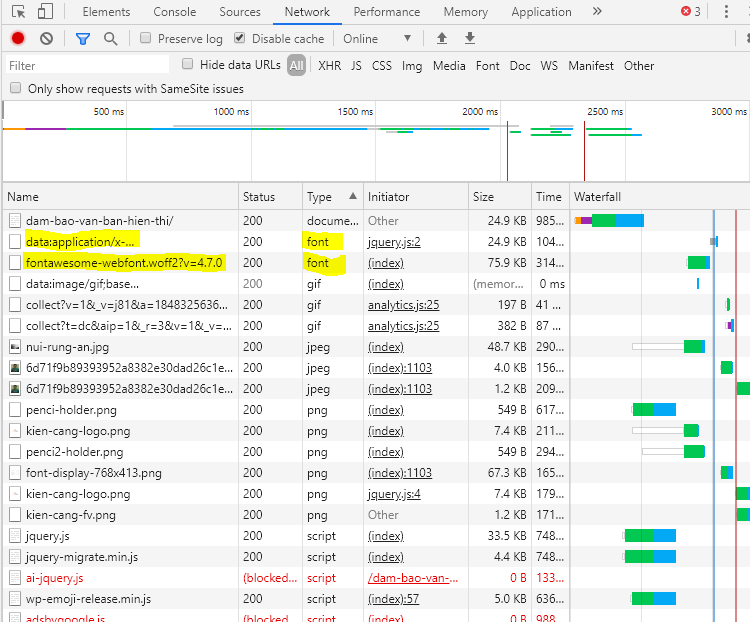This screenshot has width=750, height=622.
Task: Open the network search magnifier
Action: [x=110, y=38]
